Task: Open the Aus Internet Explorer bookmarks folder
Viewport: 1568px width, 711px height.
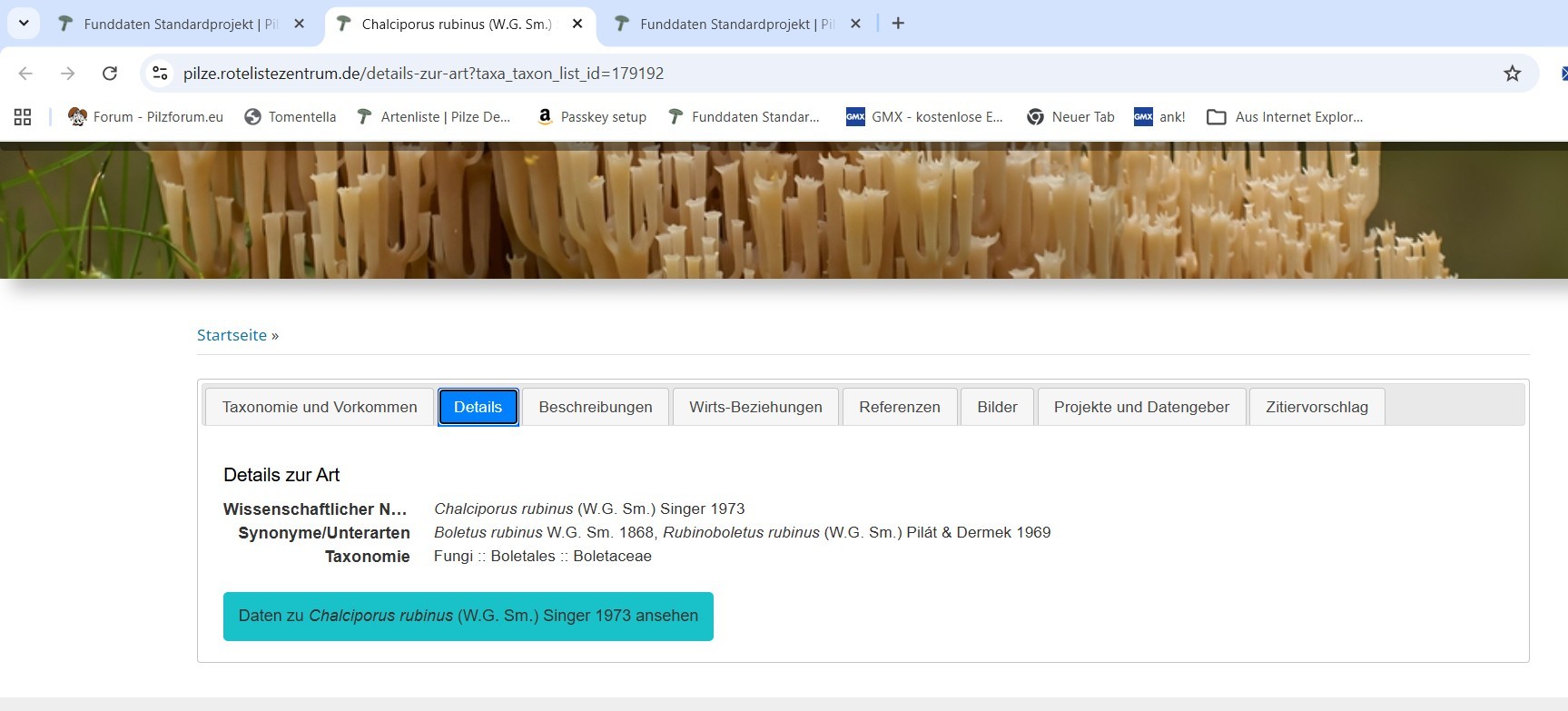Action: (1285, 117)
